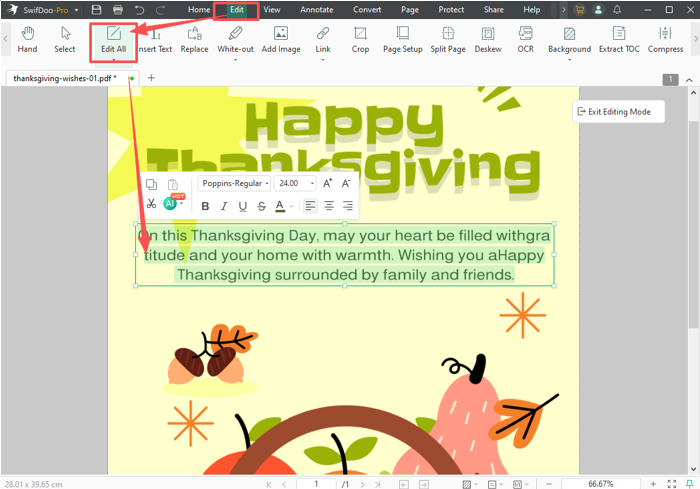The width and height of the screenshot is (700, 489).
Task: Click the page number input field
Action: point(316,484)
